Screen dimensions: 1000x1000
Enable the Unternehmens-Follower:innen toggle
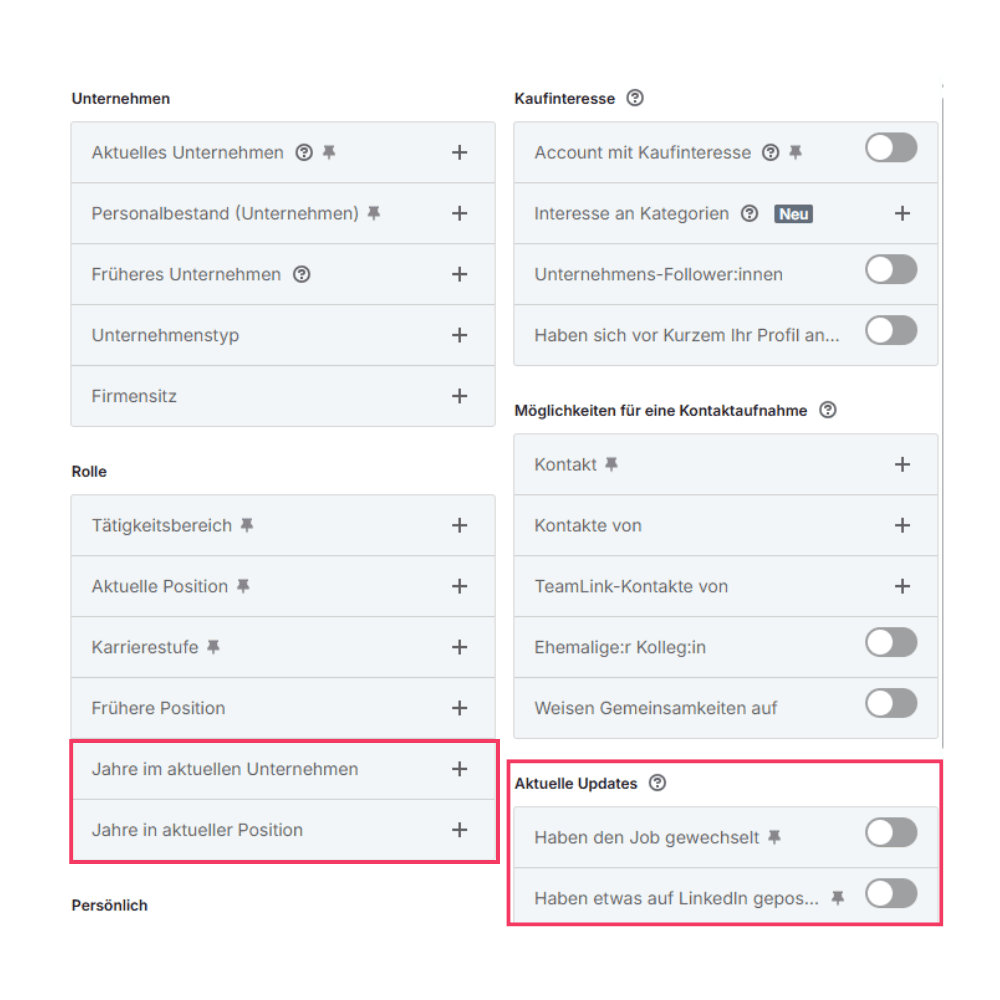click(890, 269)
